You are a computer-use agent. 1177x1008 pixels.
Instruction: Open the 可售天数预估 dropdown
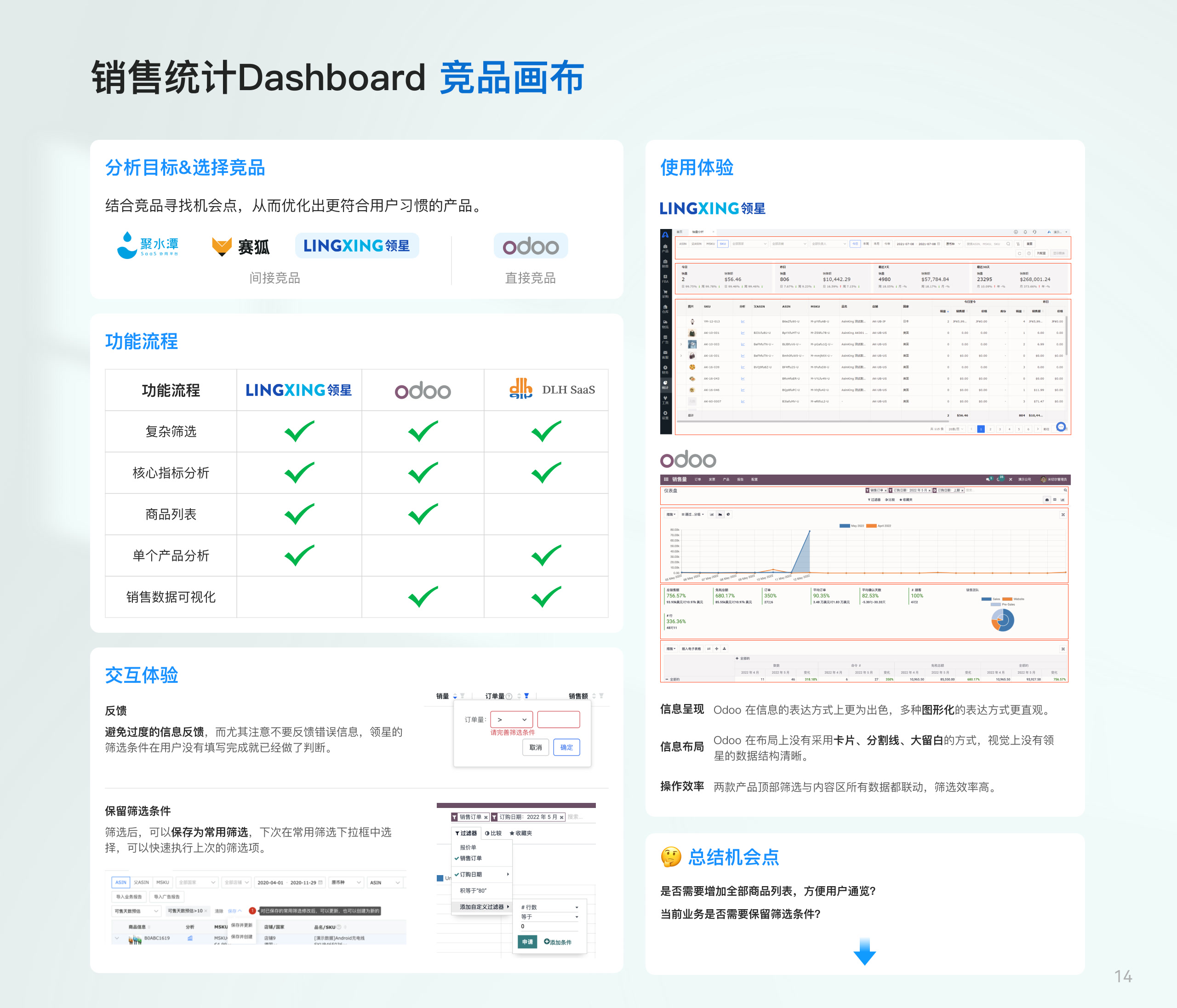click(137, 911)
